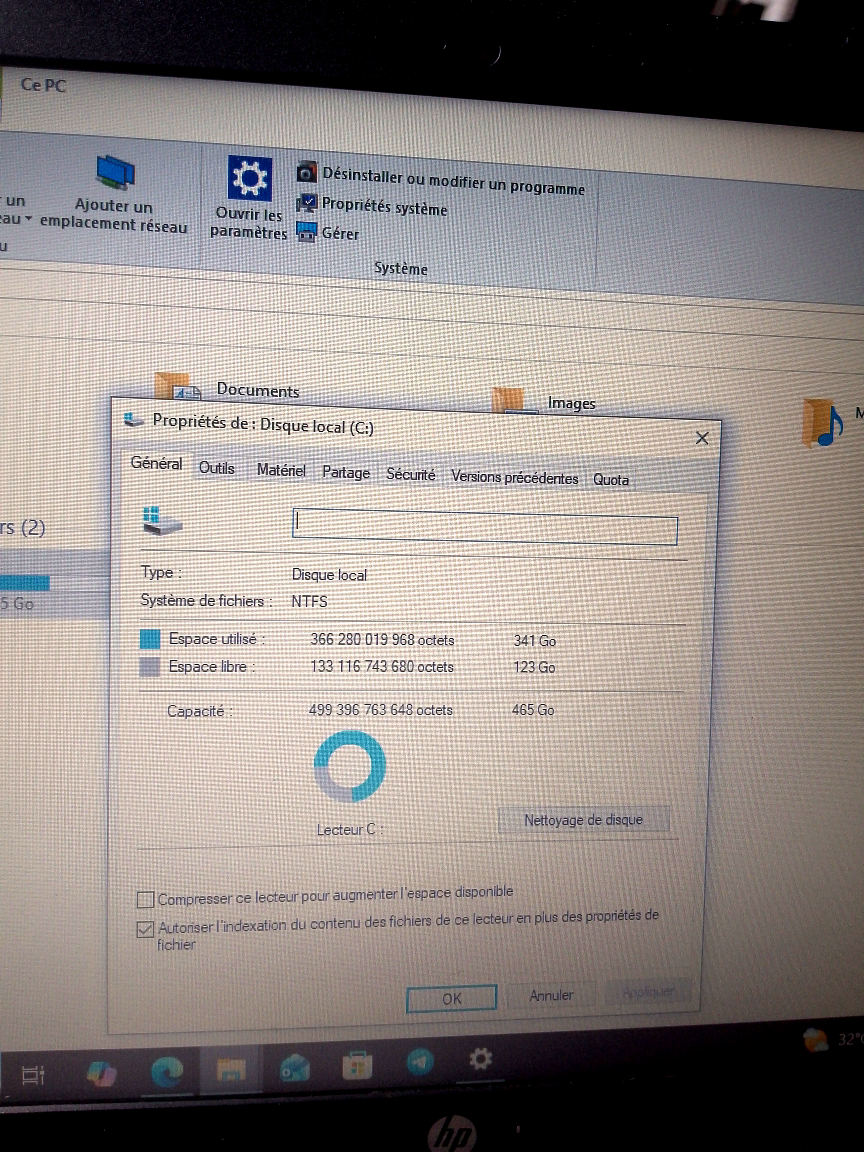
Task: Switch to the Outils tab
Action: [x=217, y=468]
